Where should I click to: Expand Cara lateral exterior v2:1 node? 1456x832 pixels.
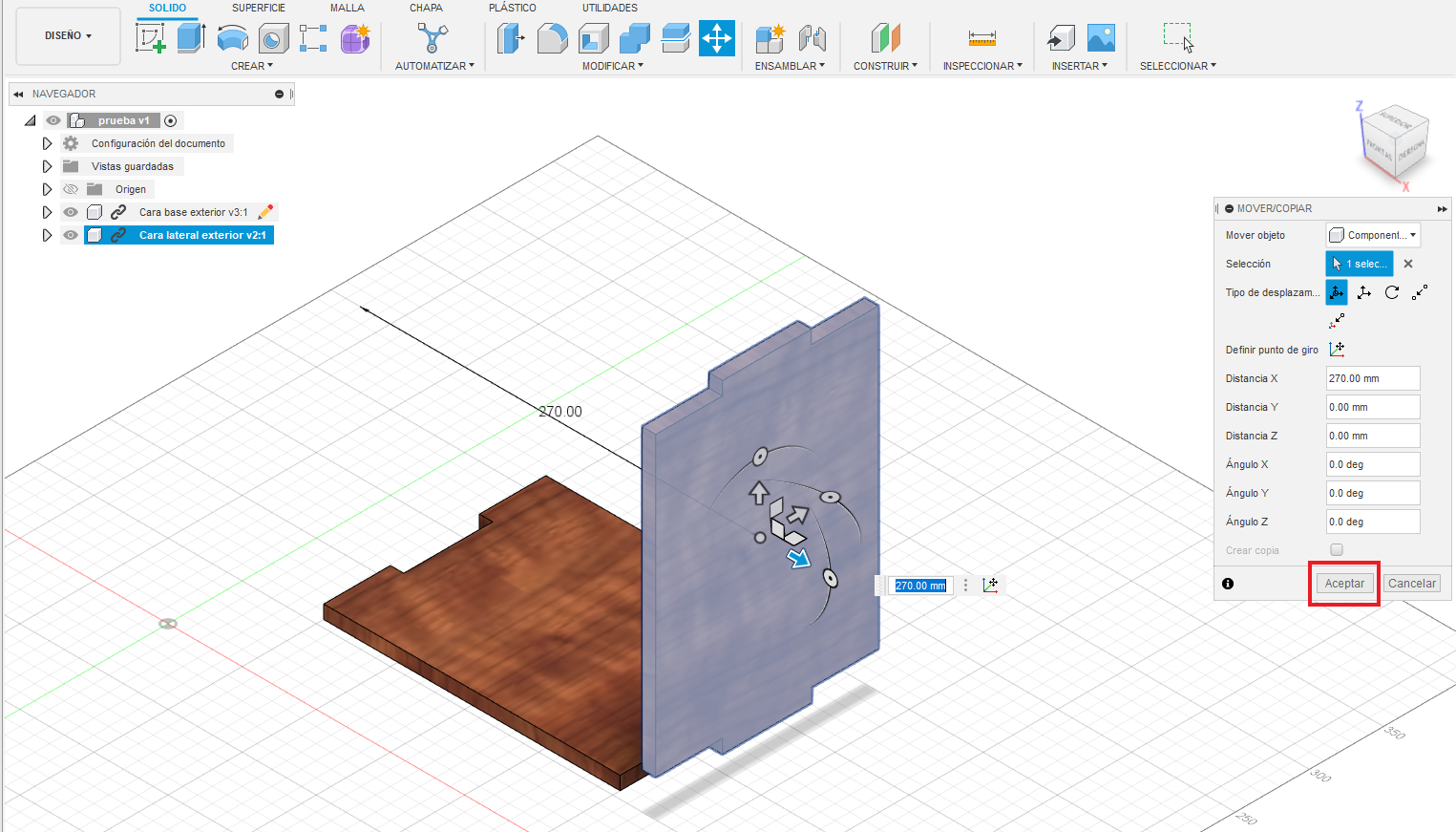47,235
